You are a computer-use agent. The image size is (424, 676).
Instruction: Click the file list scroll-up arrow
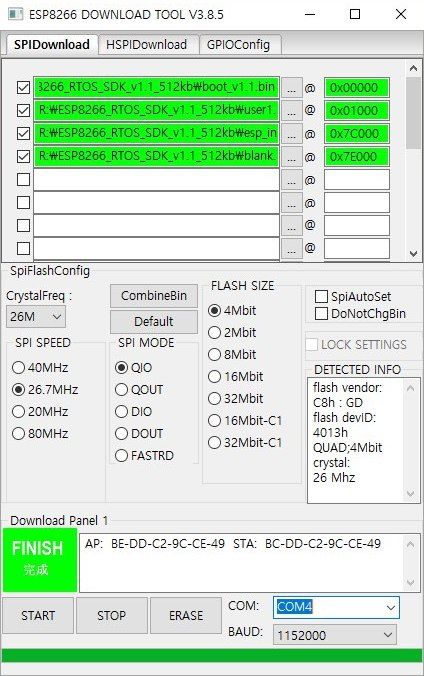click(x=413, y=69)
